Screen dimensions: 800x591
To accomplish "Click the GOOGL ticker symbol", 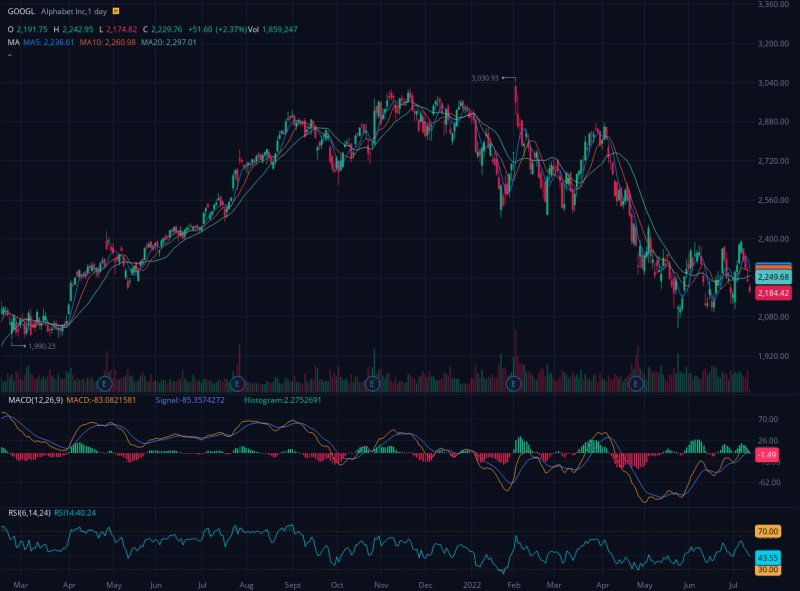I will tap(21, 11).
